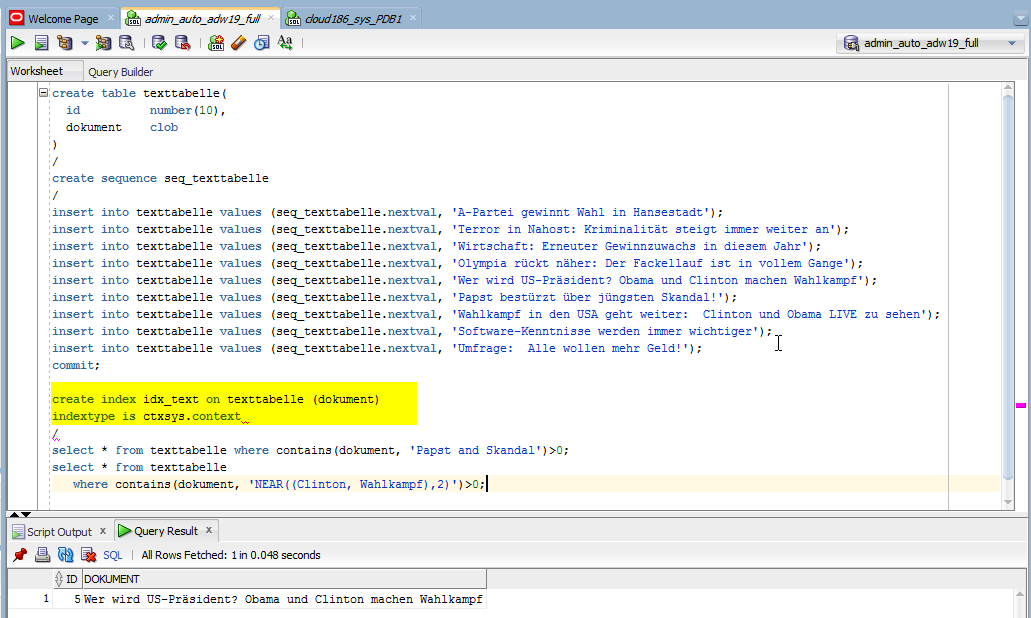Click the line with 'NEAR((Clinton, Wahlkampf),2)'
This screenshot has height=618, width=1031.
click(279, 485)
